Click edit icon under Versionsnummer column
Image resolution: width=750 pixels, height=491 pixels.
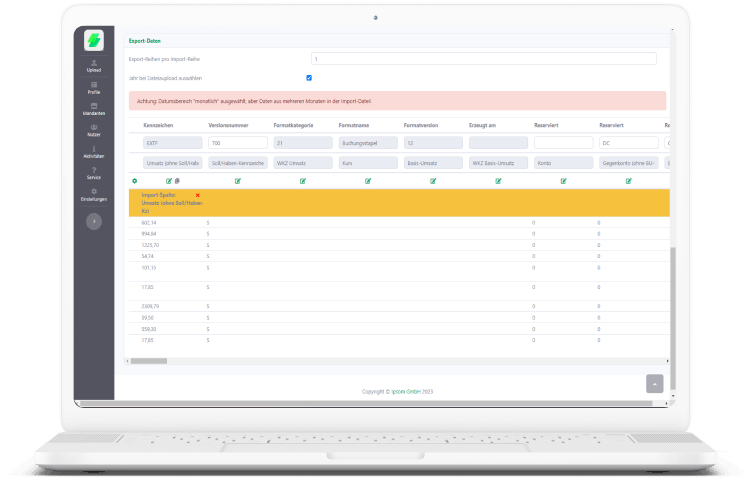click(238, 181)
